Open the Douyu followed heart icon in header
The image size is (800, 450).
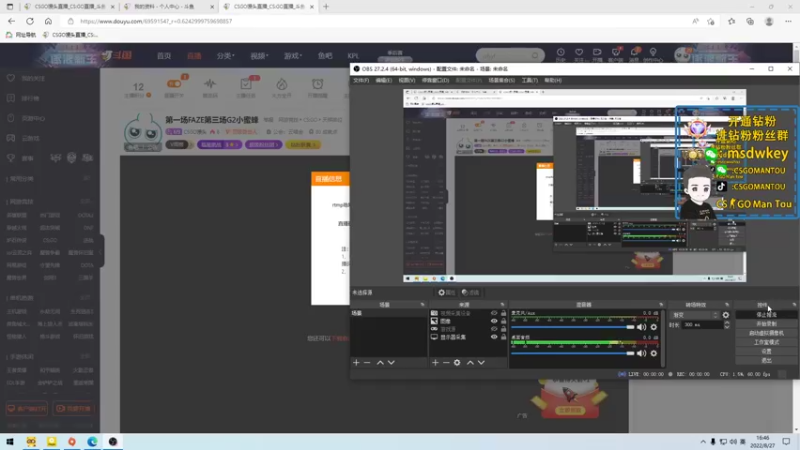point(579,53)
